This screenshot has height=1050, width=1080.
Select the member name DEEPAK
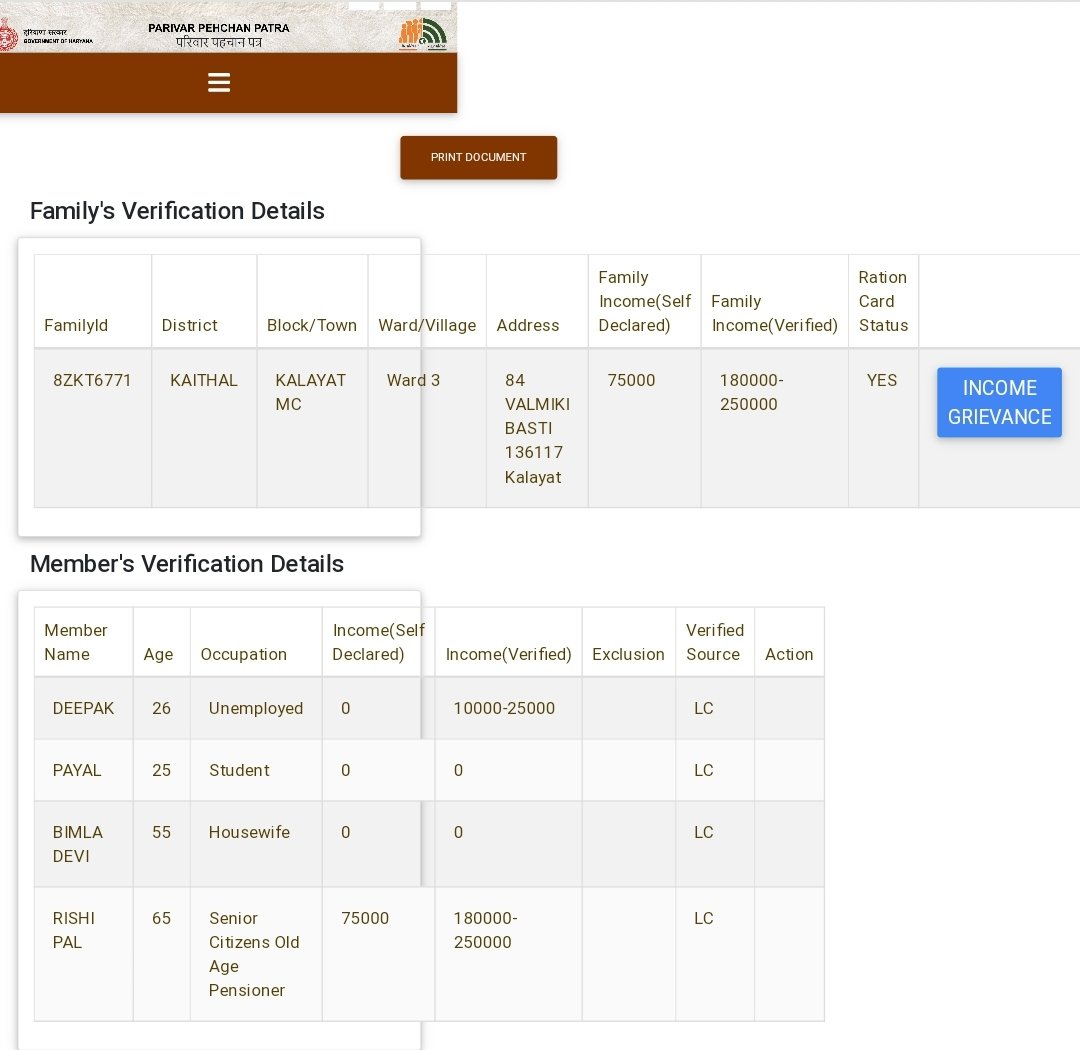(83, 708)
